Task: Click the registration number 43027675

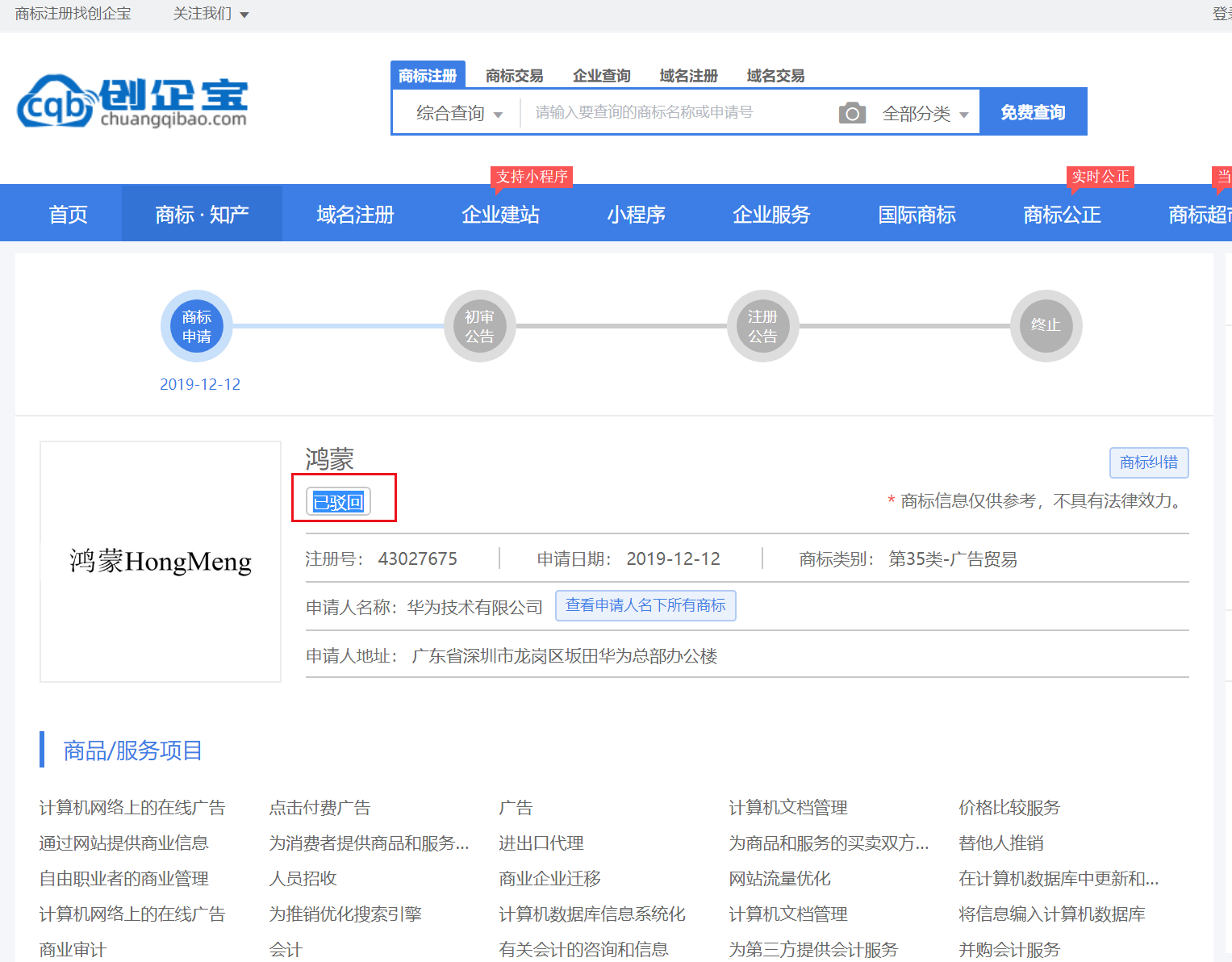Action: [418, 558]
